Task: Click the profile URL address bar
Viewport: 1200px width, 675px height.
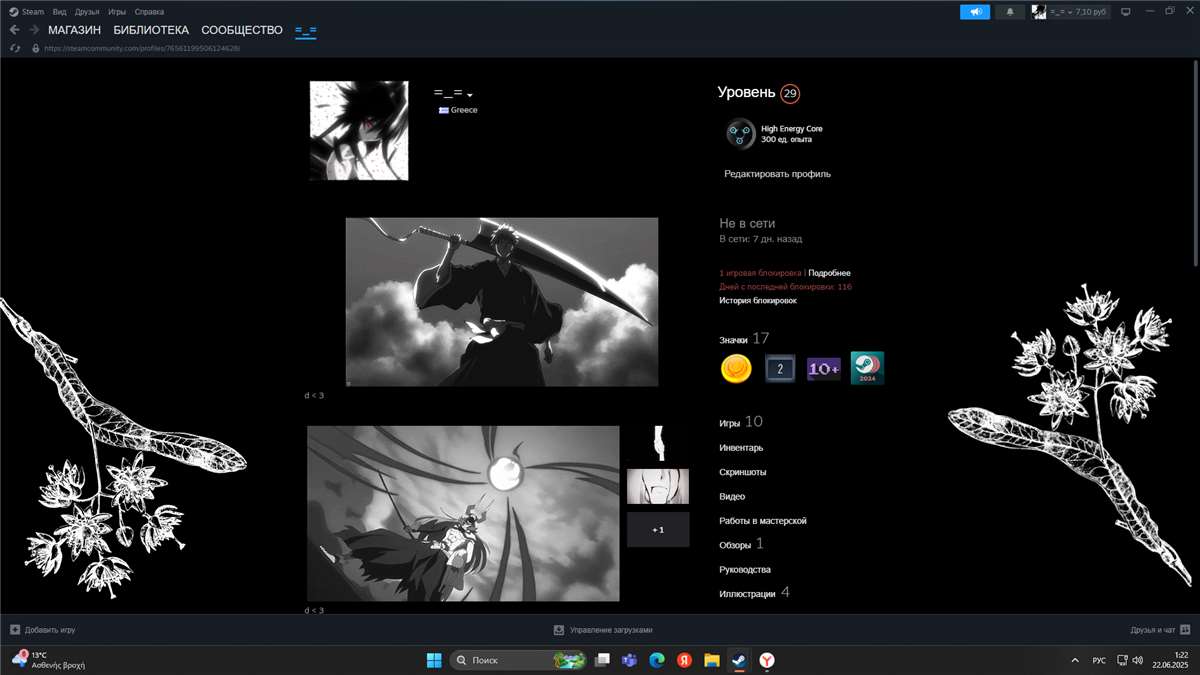Action: pos(142,48)
